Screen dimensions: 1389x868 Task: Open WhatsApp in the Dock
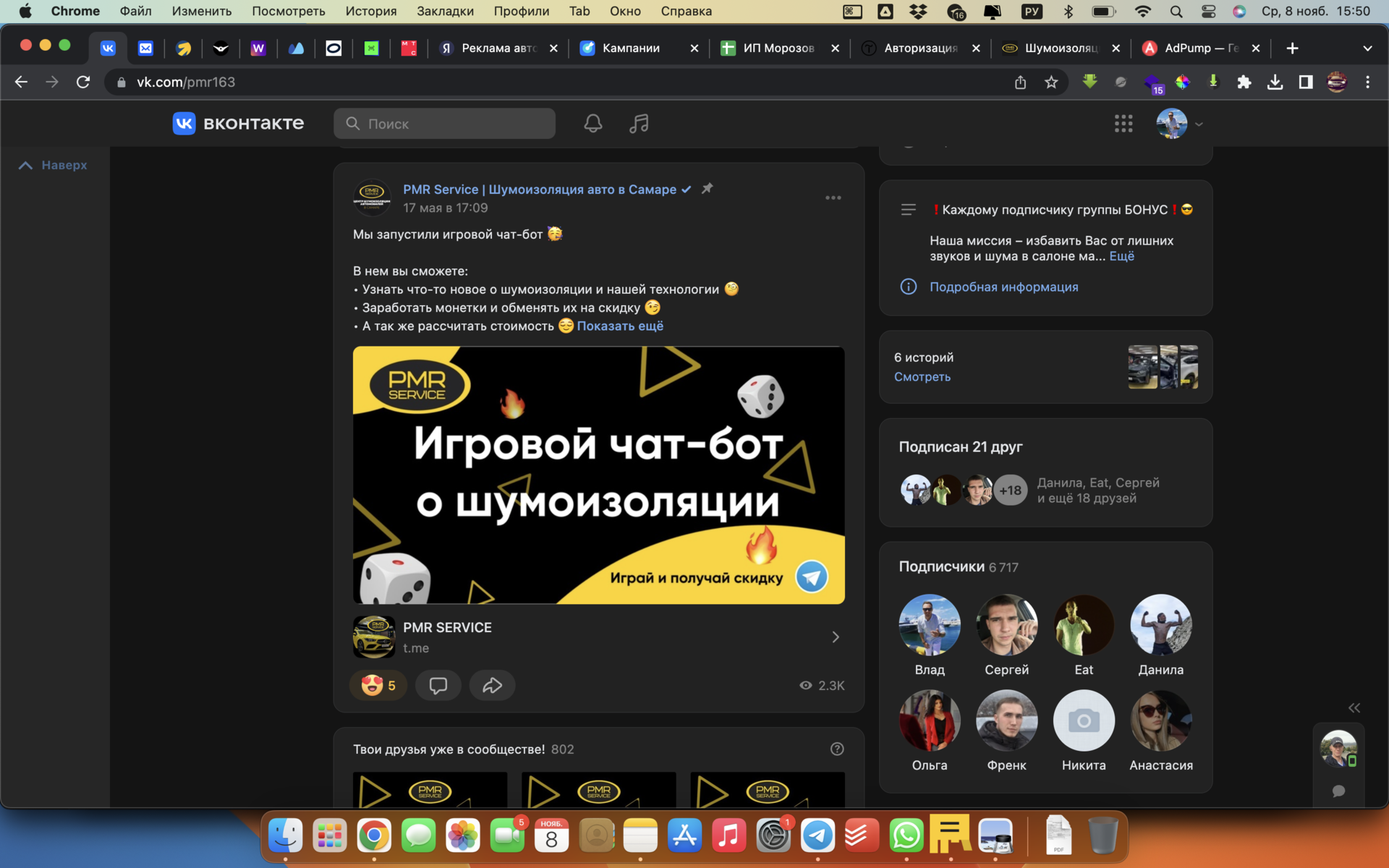[906, 835]
